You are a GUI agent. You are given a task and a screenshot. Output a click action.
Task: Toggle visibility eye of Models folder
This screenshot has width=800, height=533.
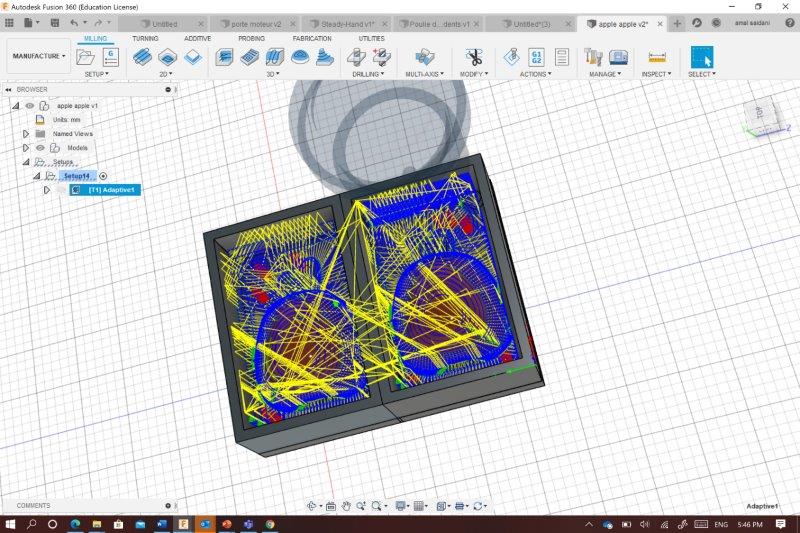(40, 148)
